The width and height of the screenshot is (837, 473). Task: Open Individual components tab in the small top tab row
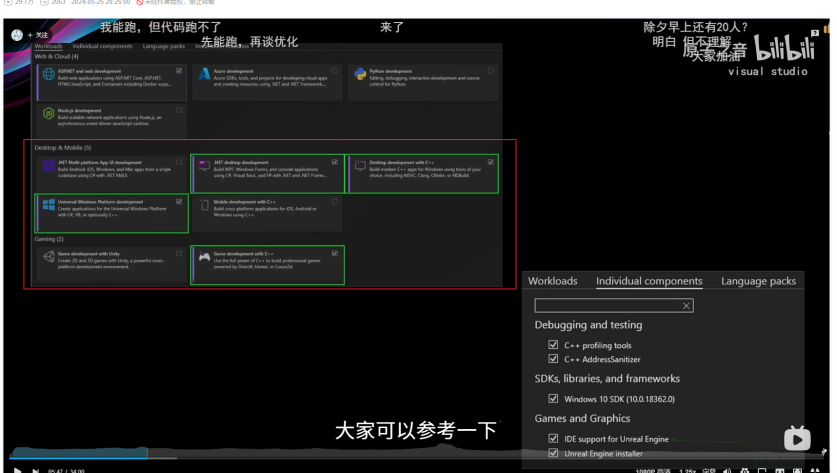102,46
